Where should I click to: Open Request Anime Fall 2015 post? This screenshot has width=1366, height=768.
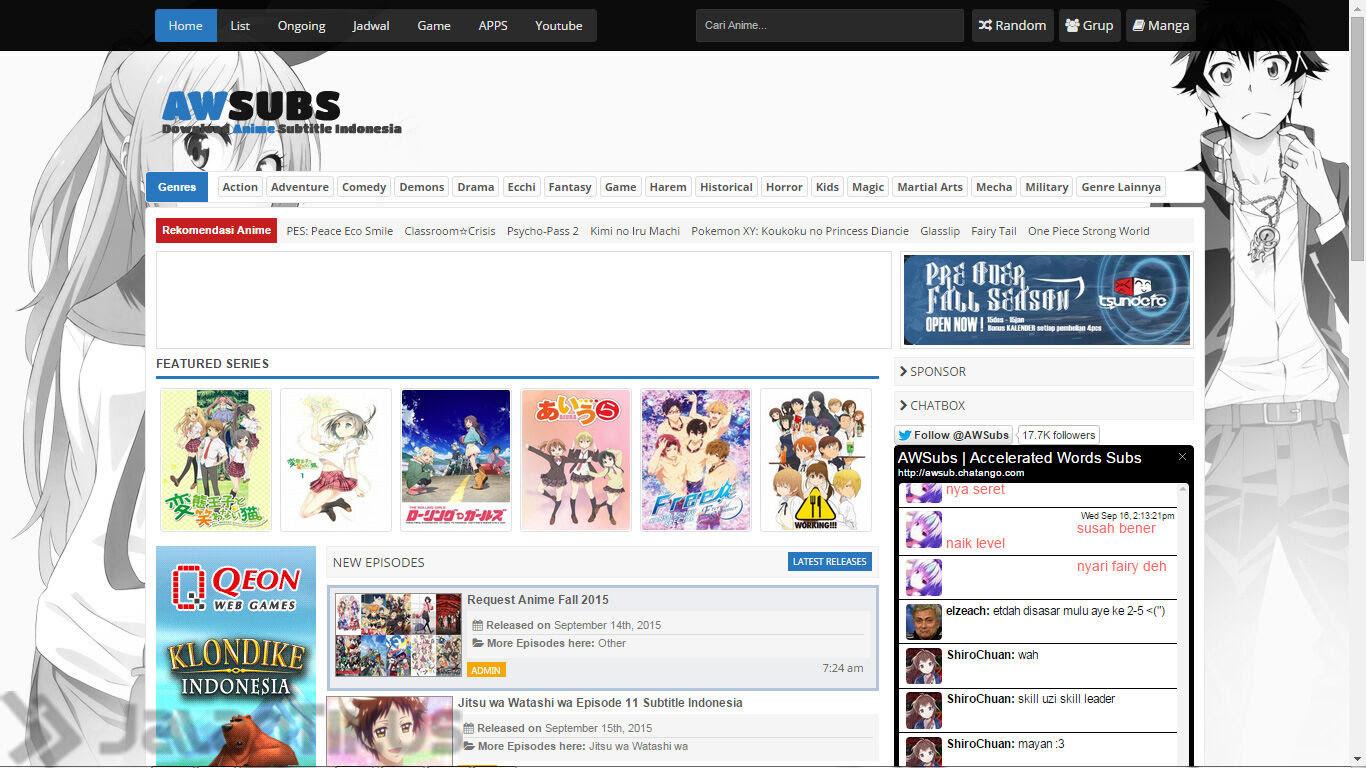[538, 600]
